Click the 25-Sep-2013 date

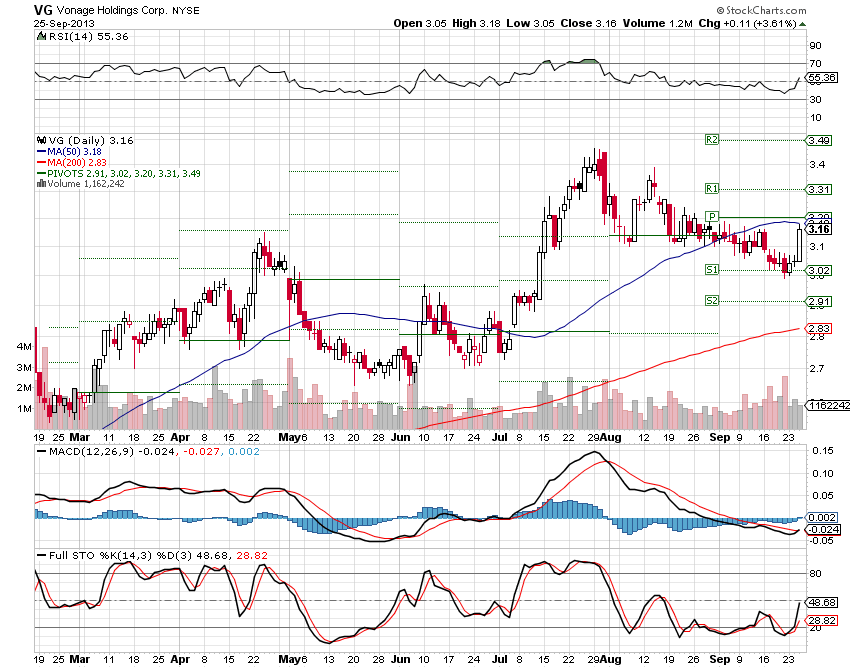point(64,24)
